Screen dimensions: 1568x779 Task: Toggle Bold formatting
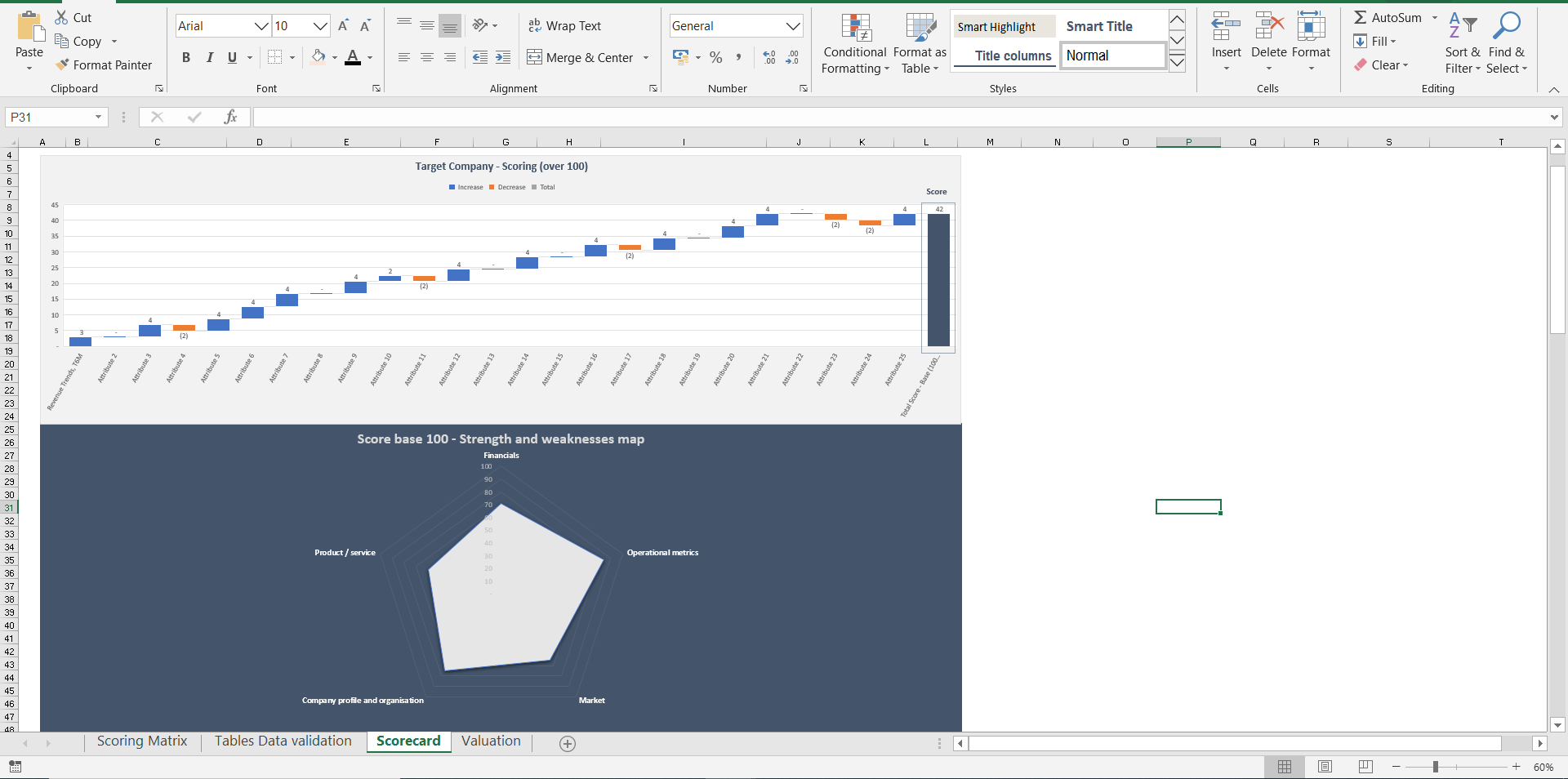pos(186,57)
